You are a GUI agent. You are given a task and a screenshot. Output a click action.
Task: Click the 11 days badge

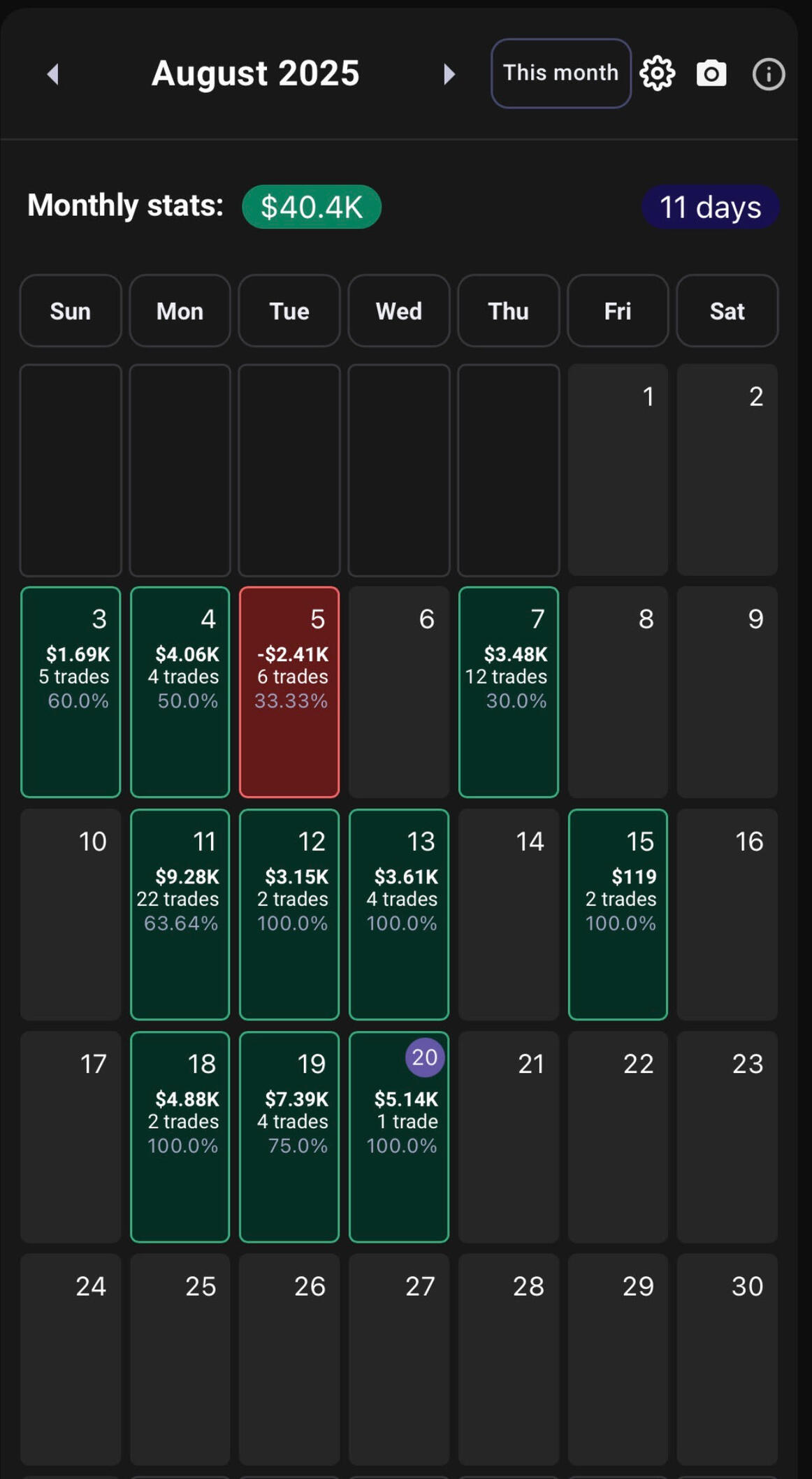click(710, 207)
